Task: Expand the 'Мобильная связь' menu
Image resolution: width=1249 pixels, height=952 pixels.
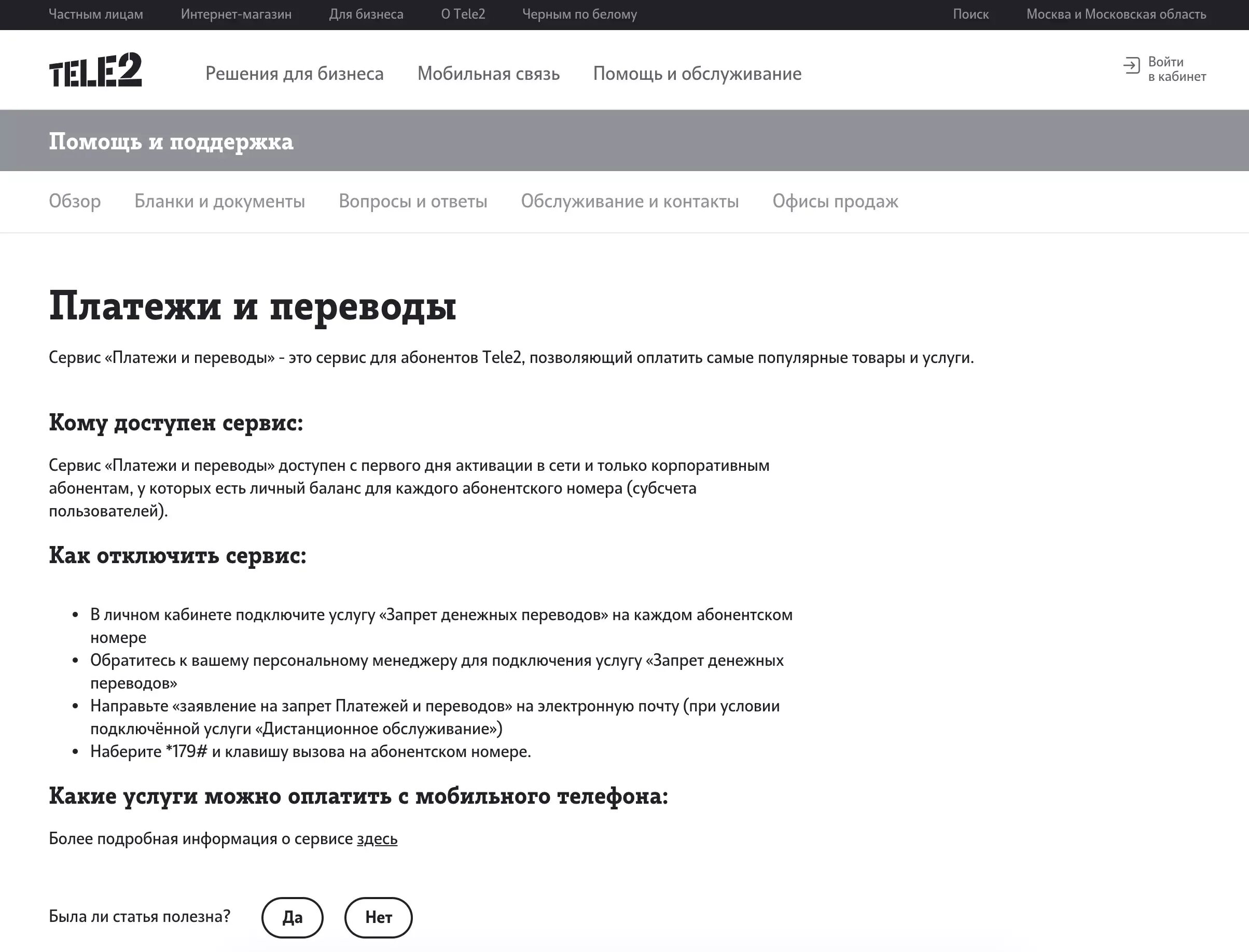Action: [489, 74]
